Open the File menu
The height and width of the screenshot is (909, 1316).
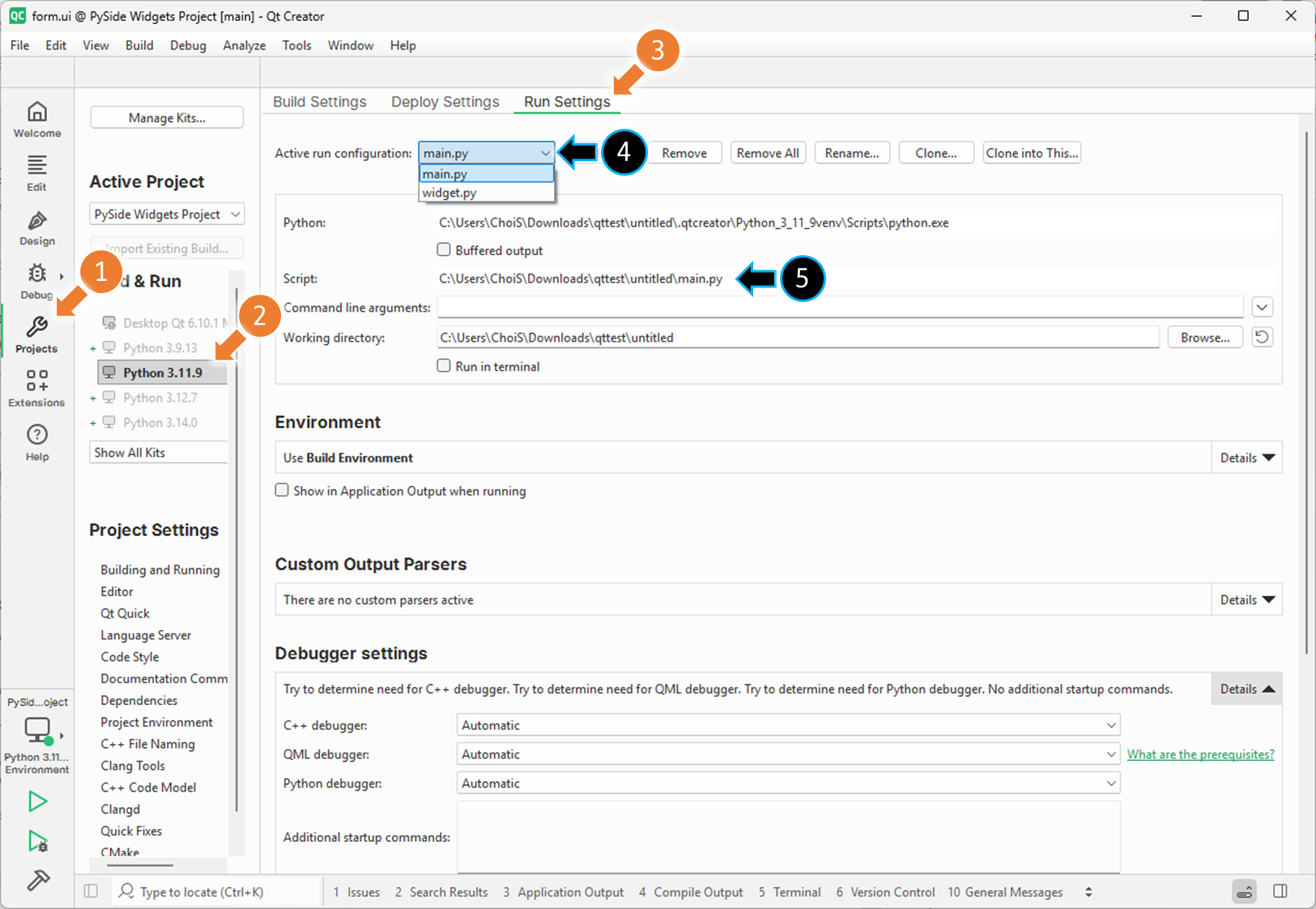pyautogui.click(x=19, y=45)
